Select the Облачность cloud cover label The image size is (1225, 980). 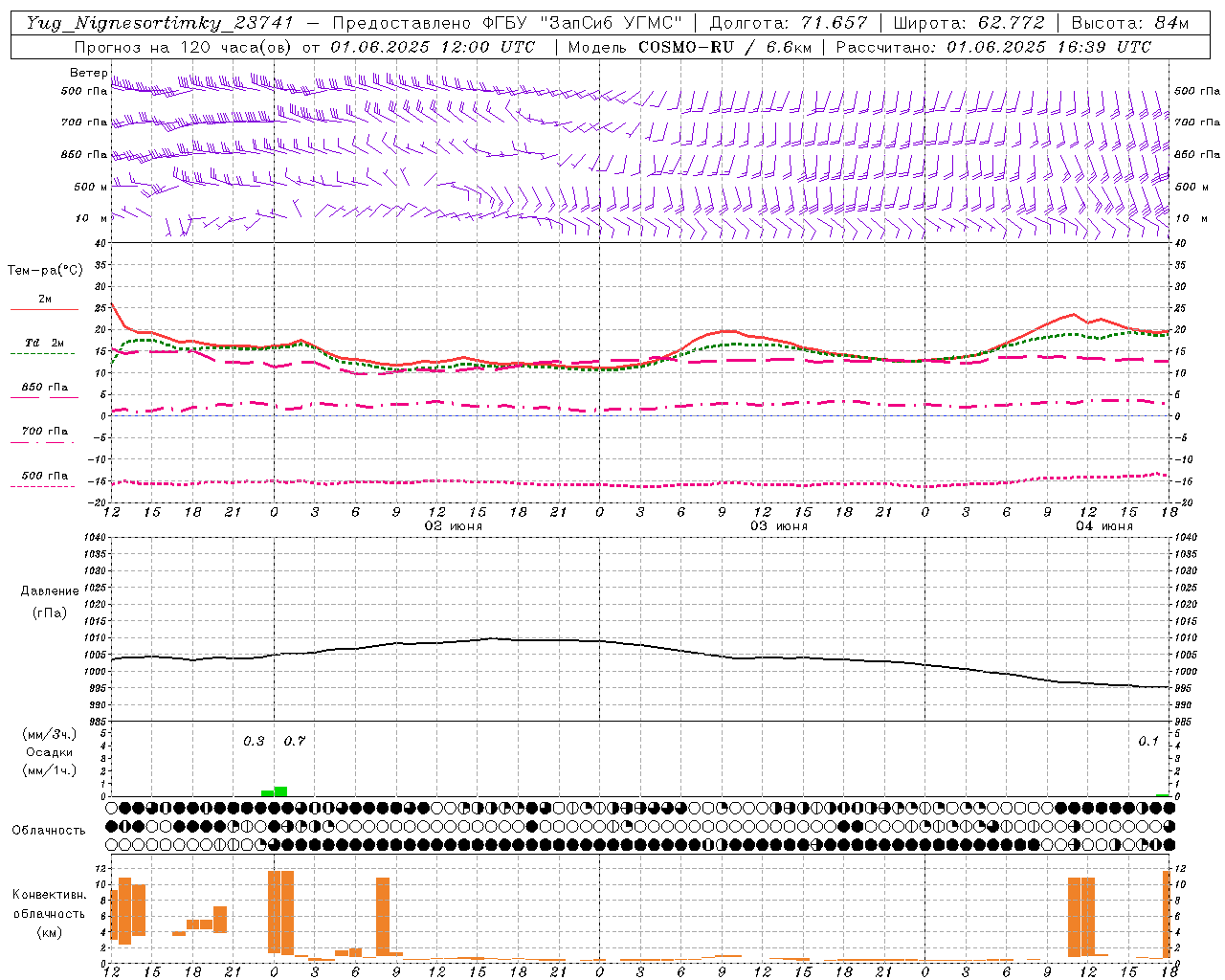[x=49, y=830]
